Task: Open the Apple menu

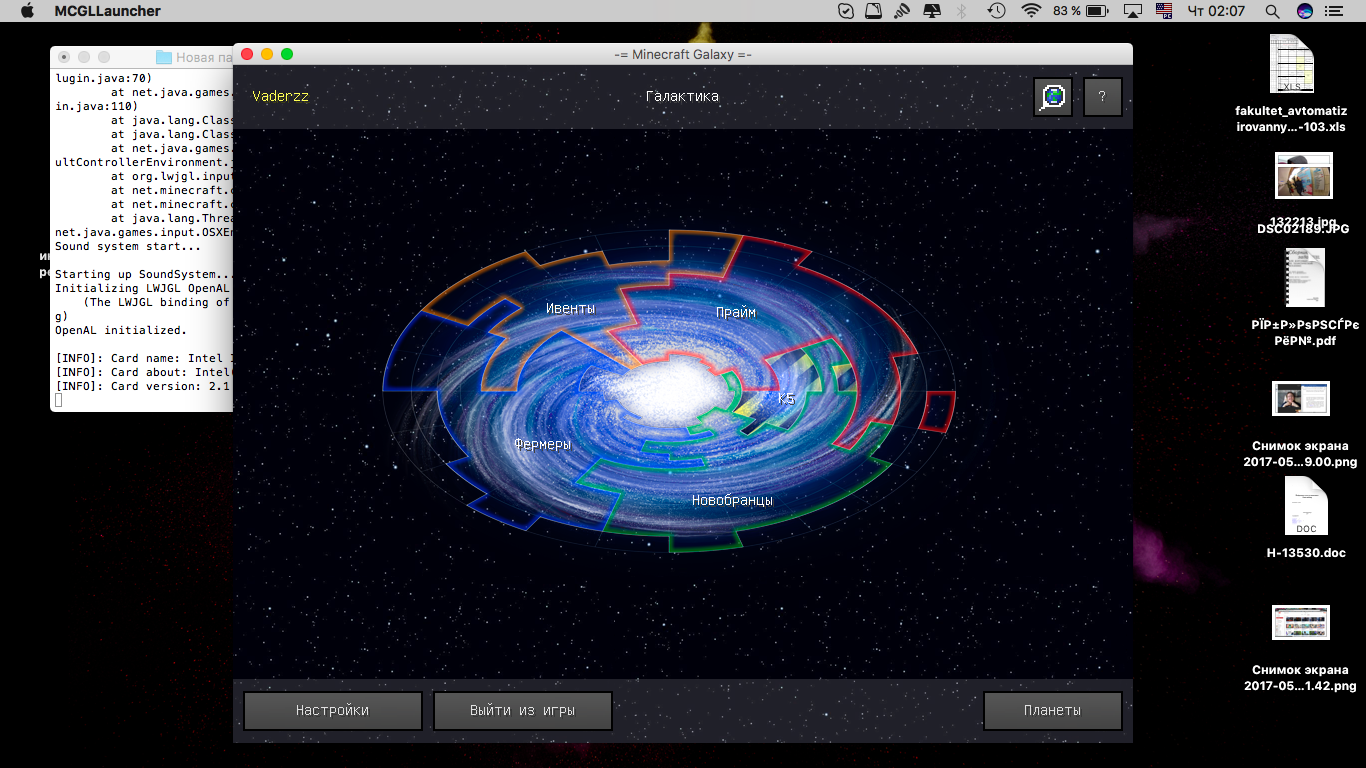Action: coord(27,11)
